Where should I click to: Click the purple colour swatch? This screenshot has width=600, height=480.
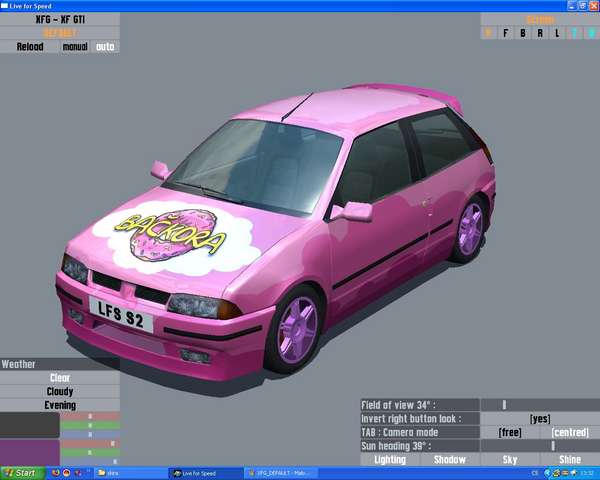click(x=30, y=452)
